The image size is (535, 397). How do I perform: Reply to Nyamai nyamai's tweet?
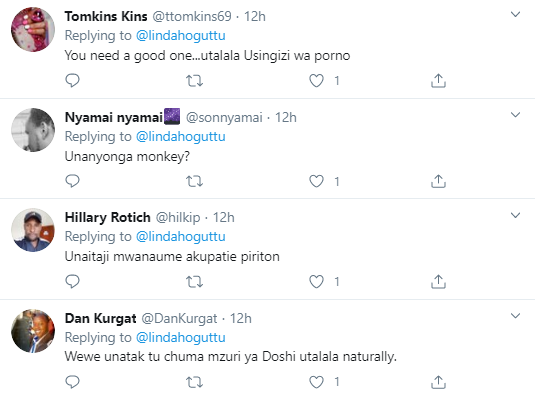point(72,181)
